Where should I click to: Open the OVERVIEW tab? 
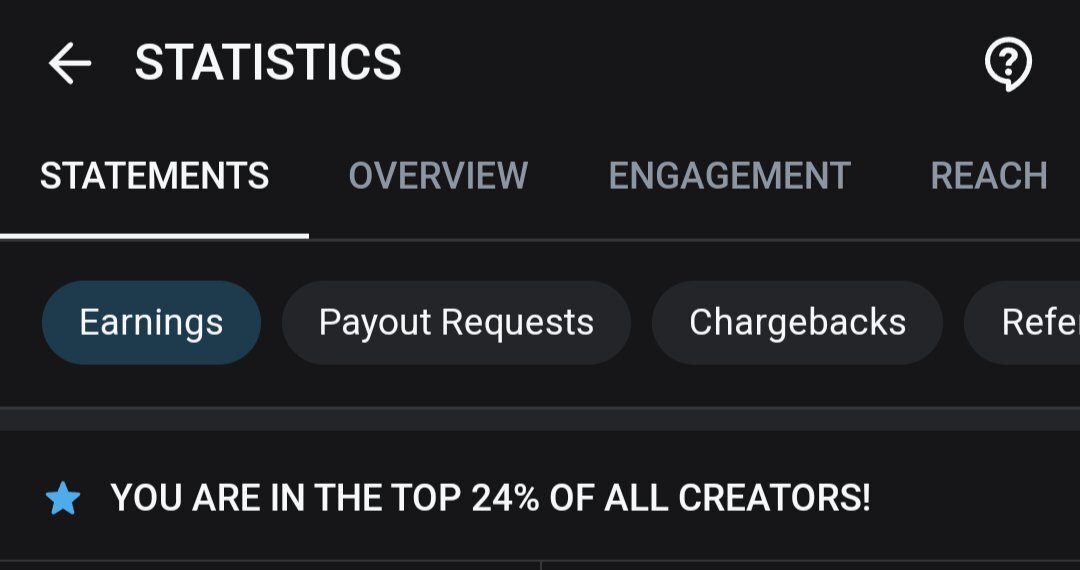(438, 177)
